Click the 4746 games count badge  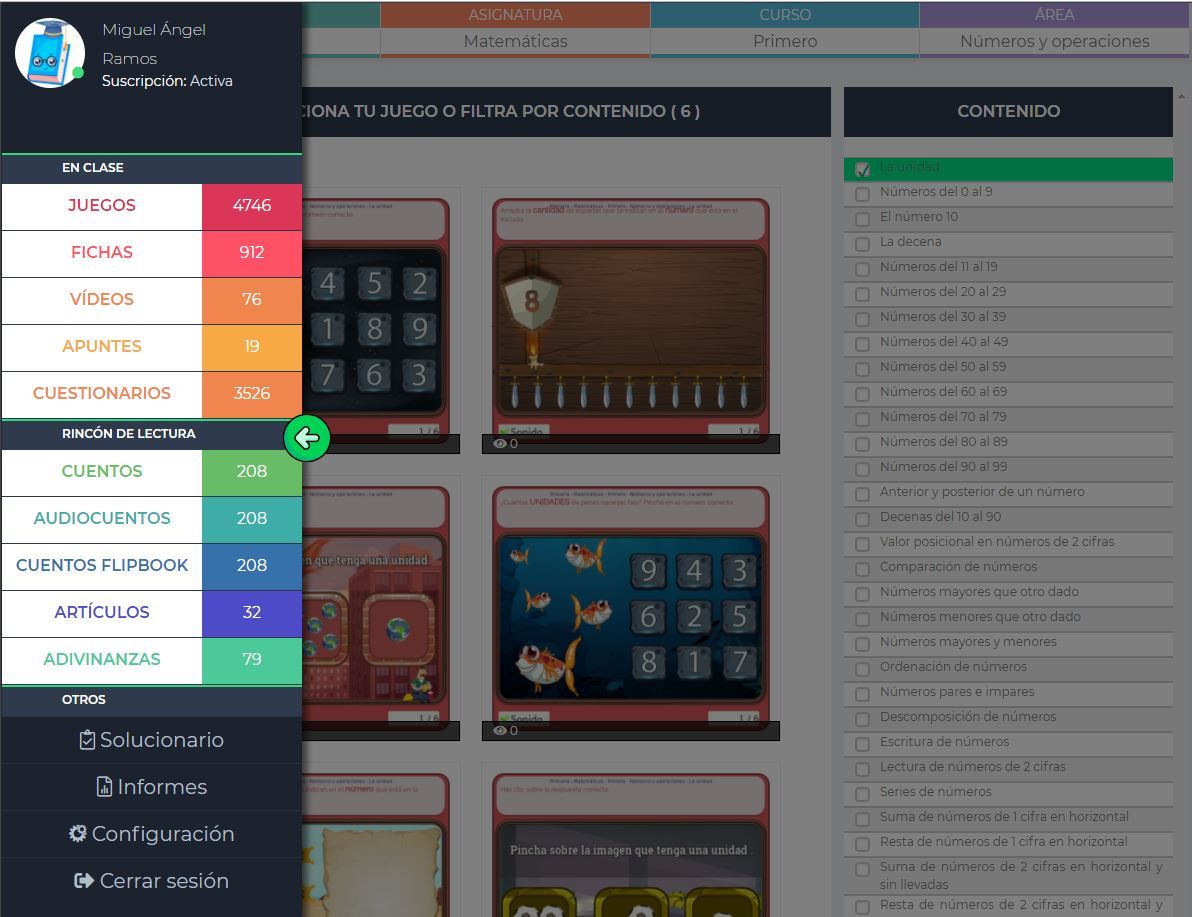252,206
